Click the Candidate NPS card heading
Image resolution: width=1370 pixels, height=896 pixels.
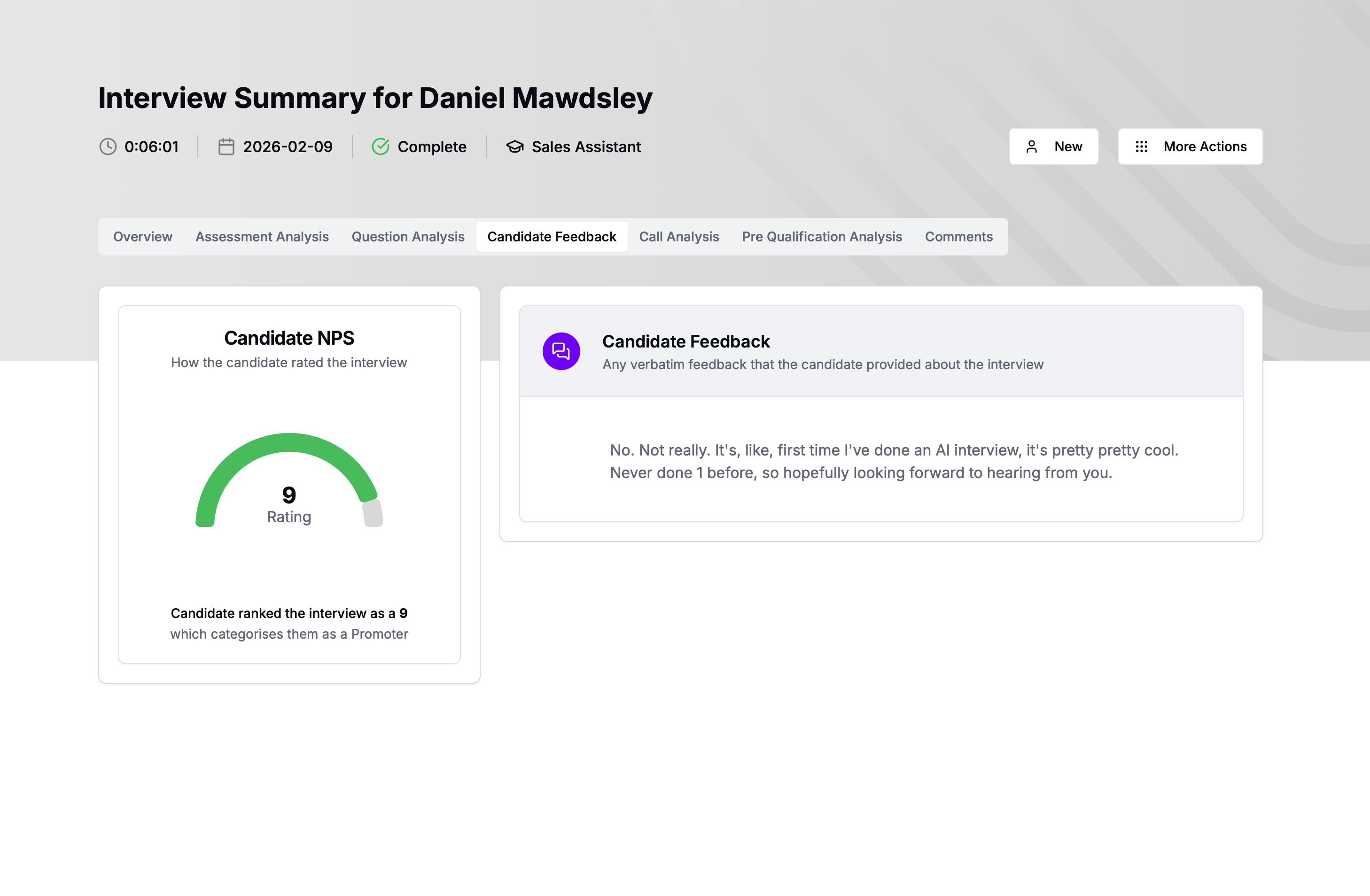(289, 338)
